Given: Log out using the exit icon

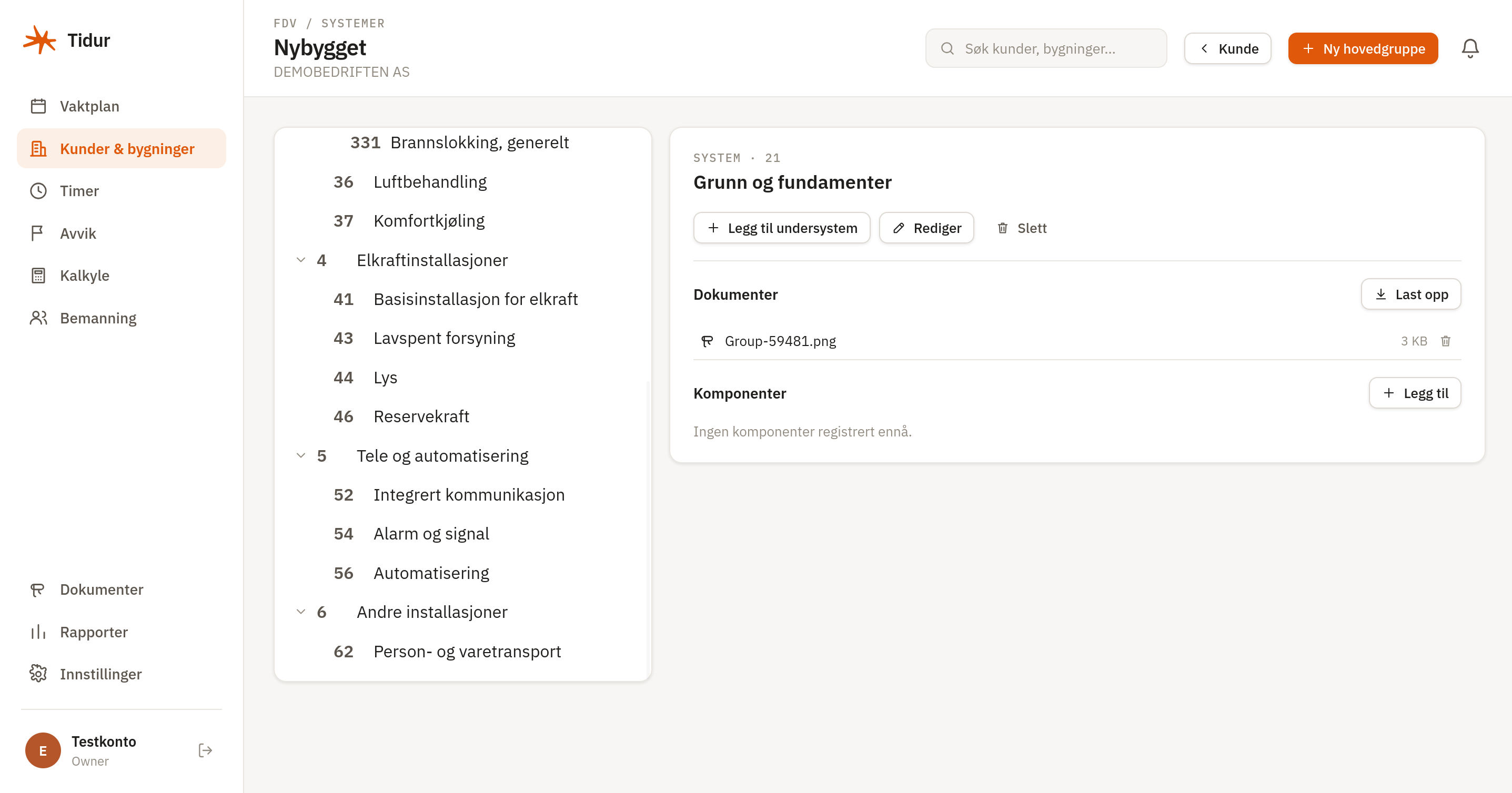Looking at the screenshot, I should point(205,750).
